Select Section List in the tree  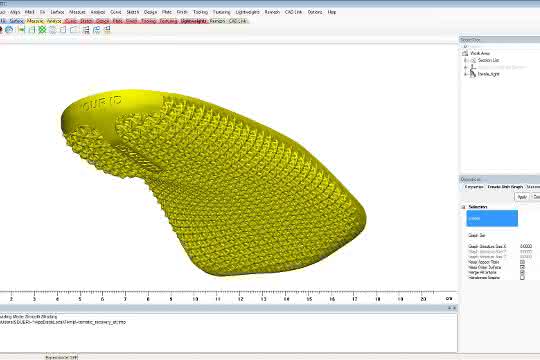click(488, 60)
